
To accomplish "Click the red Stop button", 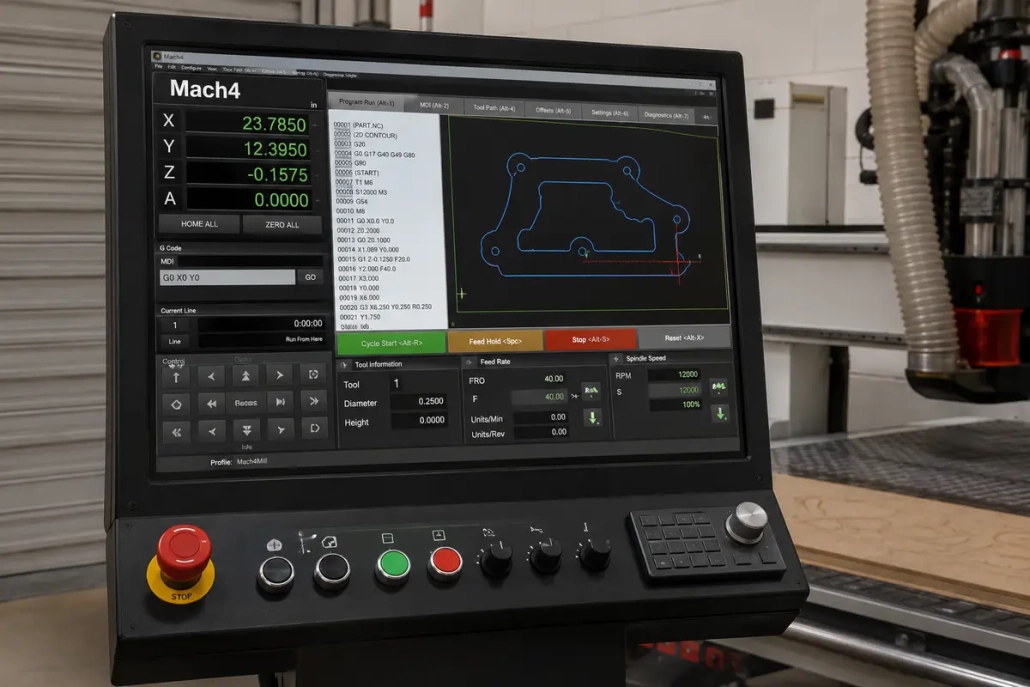I will click(x=591, y=340).
